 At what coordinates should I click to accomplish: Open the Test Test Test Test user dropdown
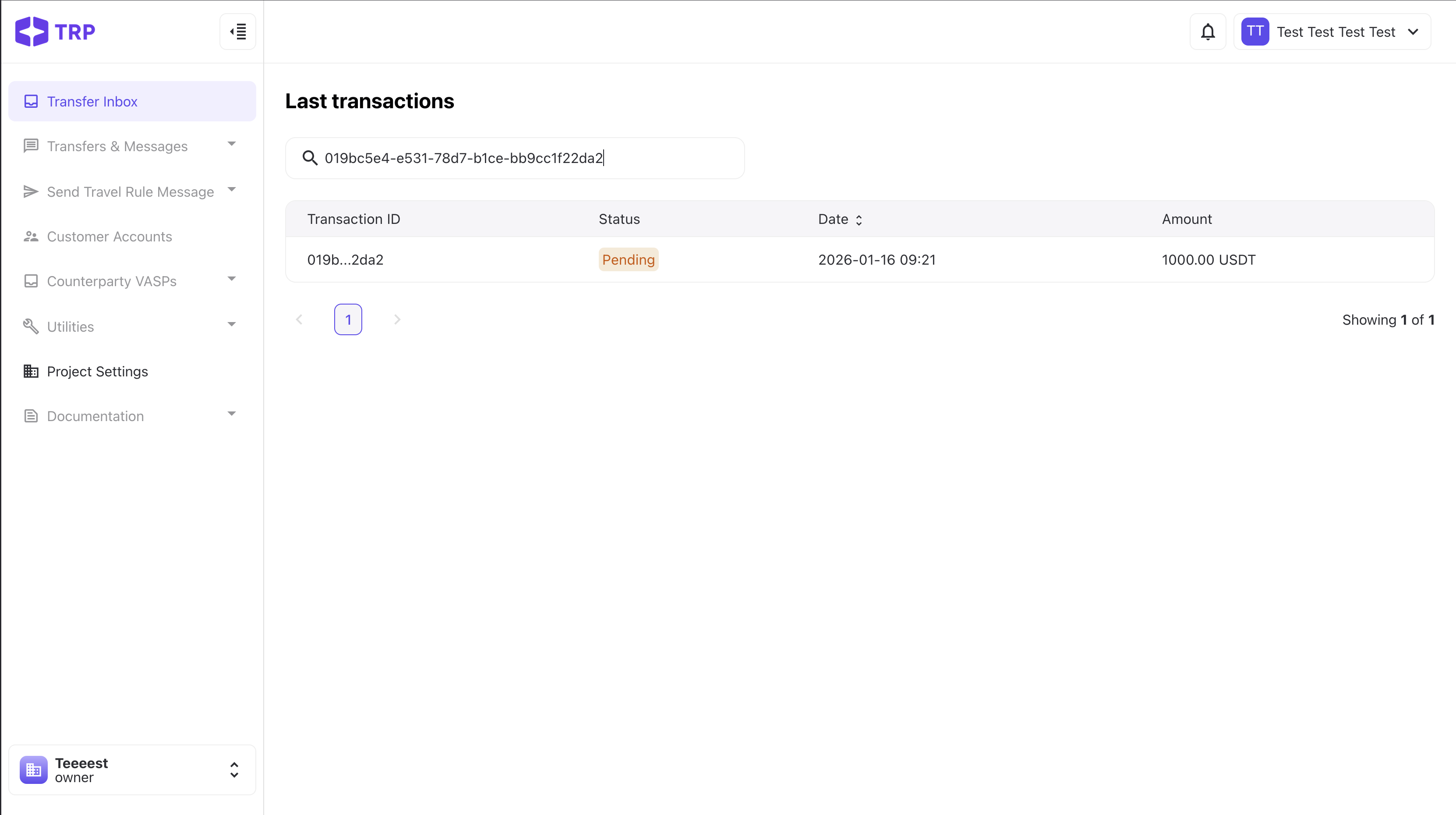pos(1413,32)
